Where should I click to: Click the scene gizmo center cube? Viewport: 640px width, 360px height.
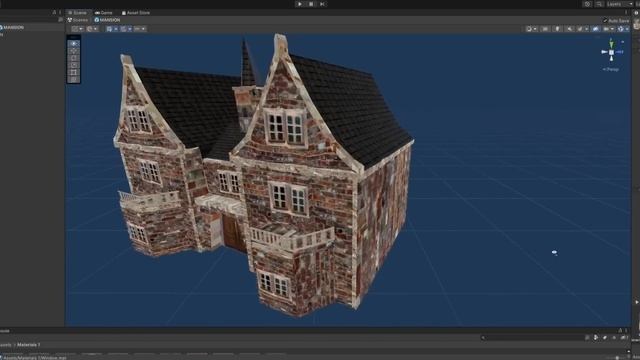pyautogui.click(x=611, y=52)
